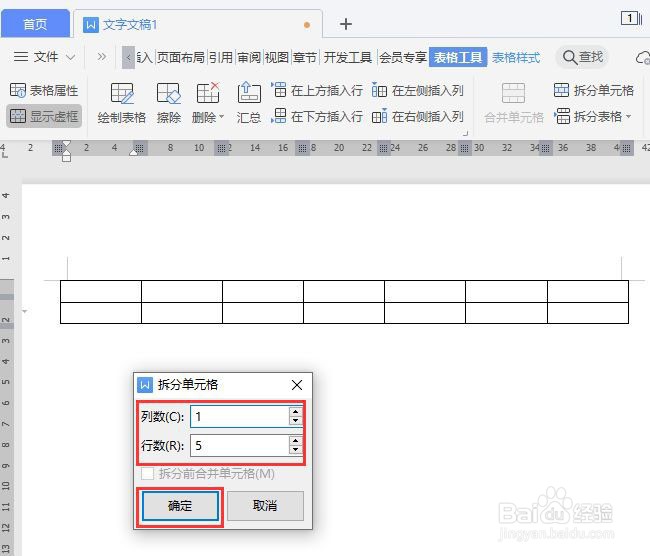
Task: Increase 行数 row count with up arrow
Action: [x=295, y=441]
